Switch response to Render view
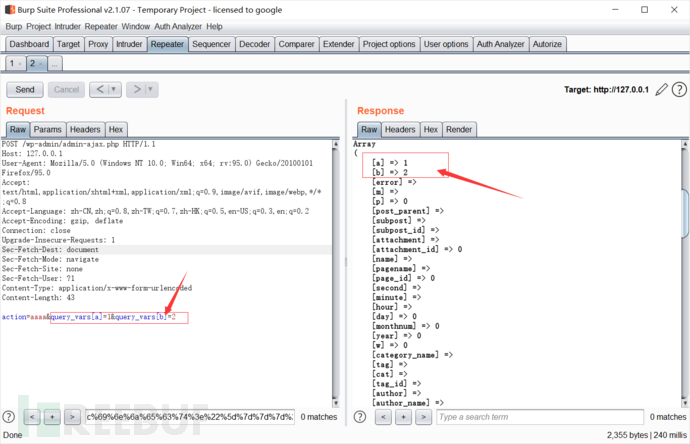 [459, 129]
